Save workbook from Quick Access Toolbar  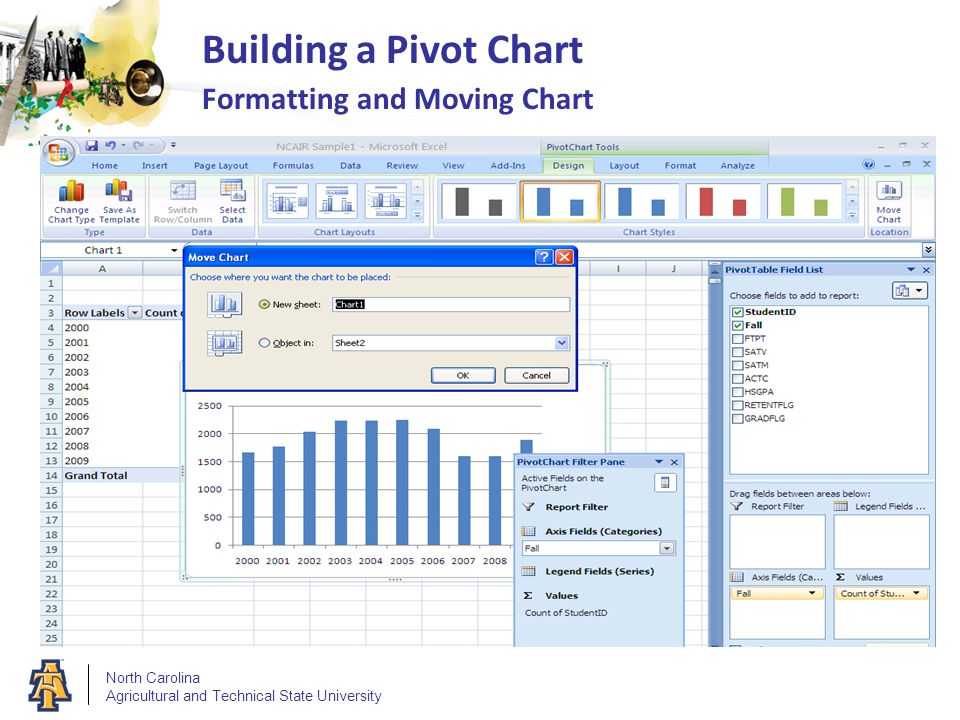click(x=92, y=146)
